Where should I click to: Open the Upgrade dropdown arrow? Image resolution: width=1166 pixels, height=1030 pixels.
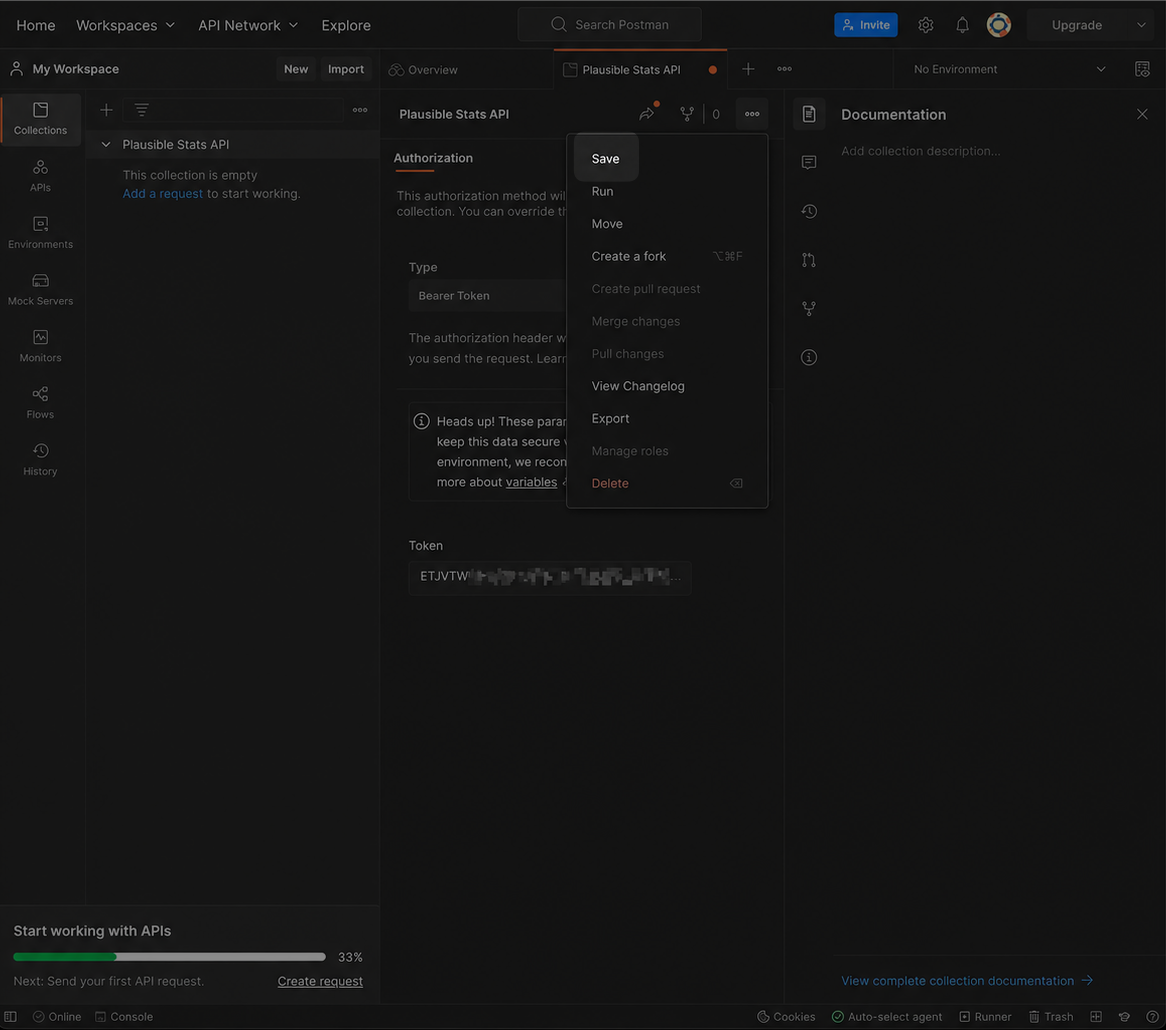point(1141,25)
